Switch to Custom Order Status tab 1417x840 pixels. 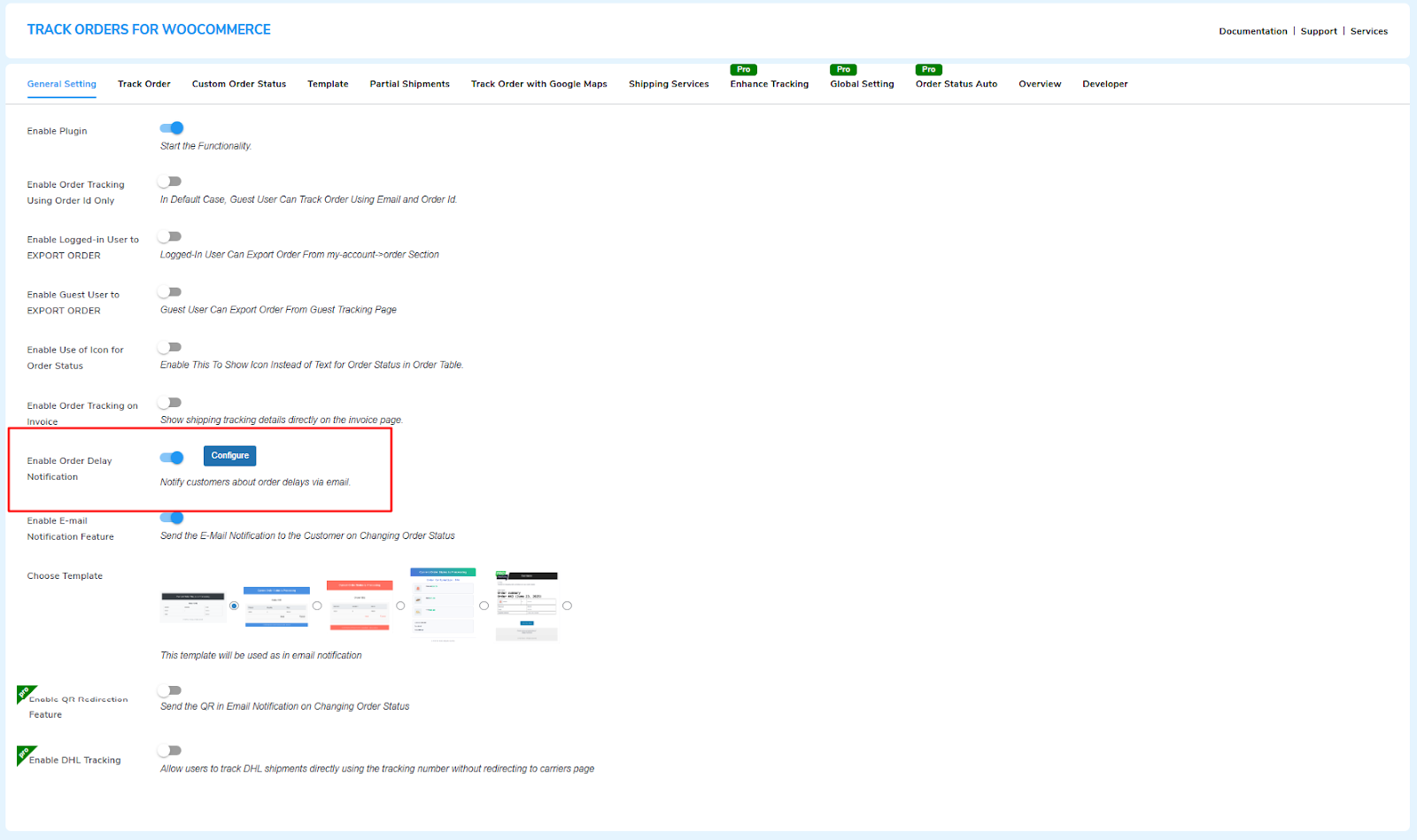239,84
